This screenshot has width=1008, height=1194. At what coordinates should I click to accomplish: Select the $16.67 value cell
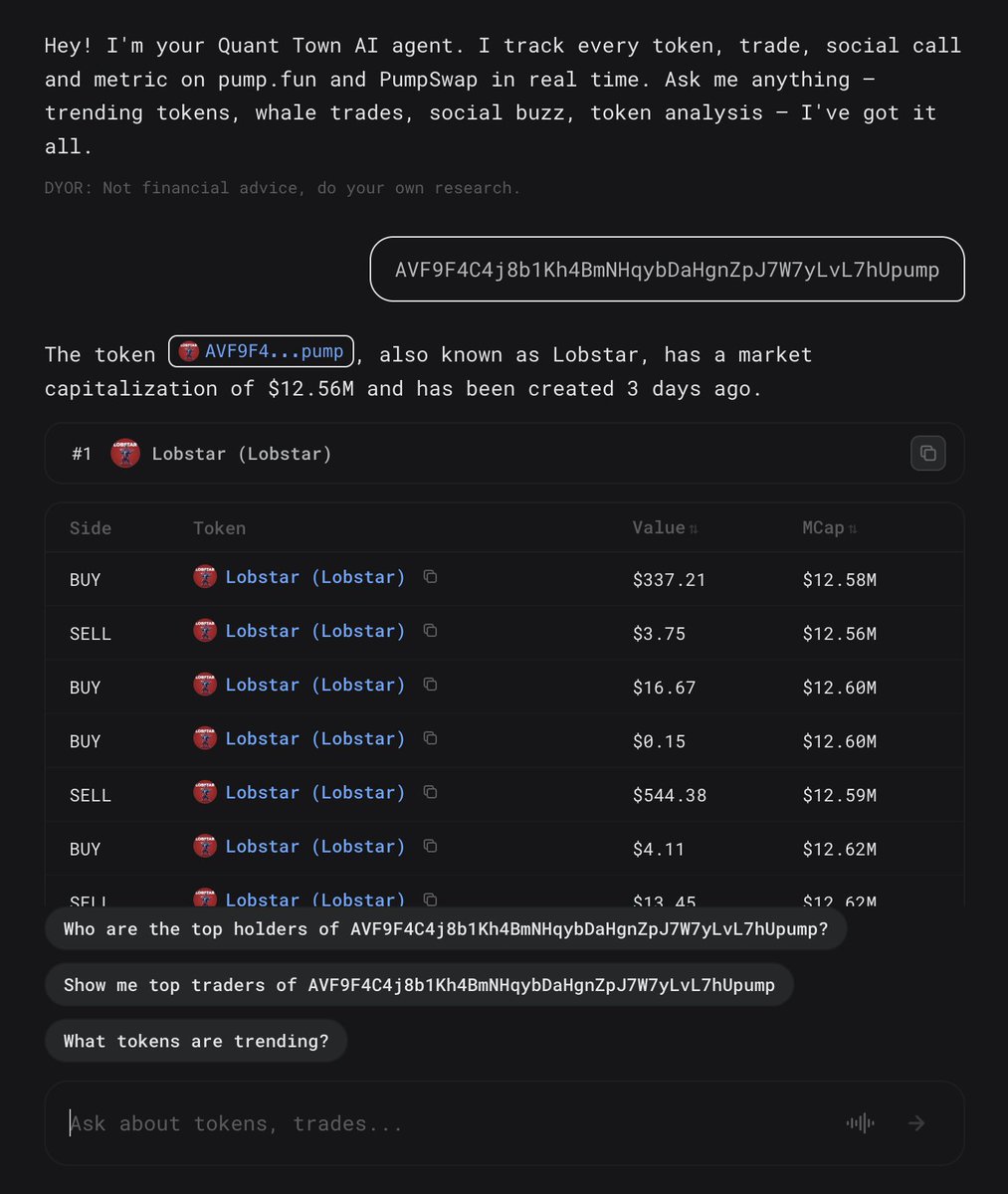click(664, 687)
